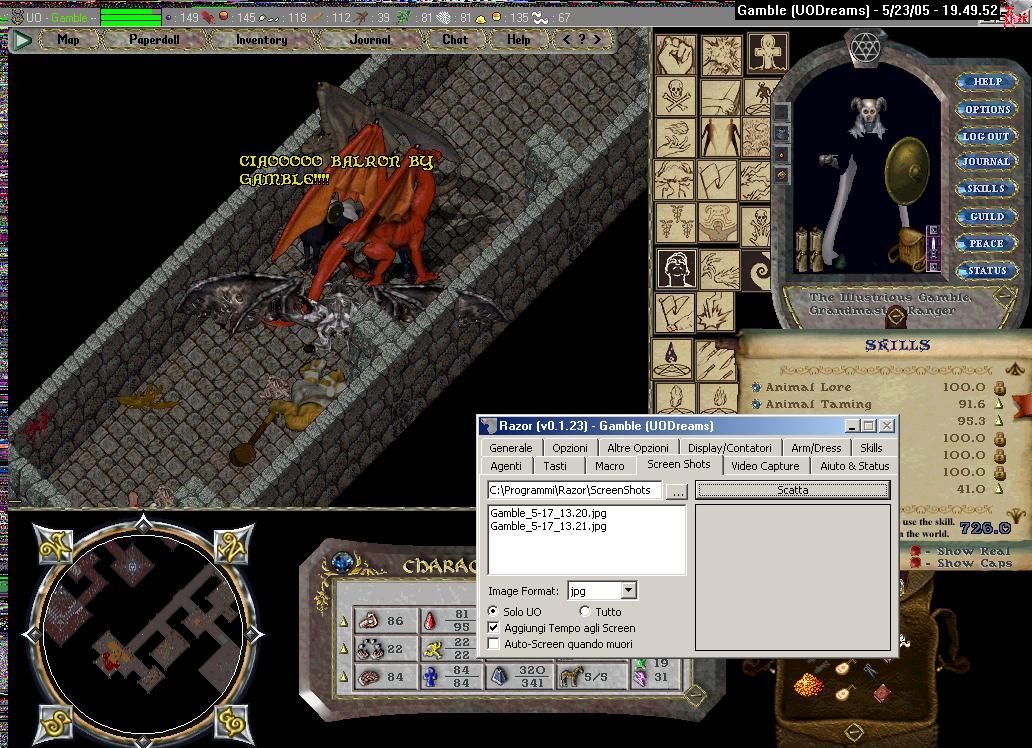The height and width of the screenshot is (748, 1032).
Task: Collapse the character status with diamond button
Action: click(x=695, y=694)
